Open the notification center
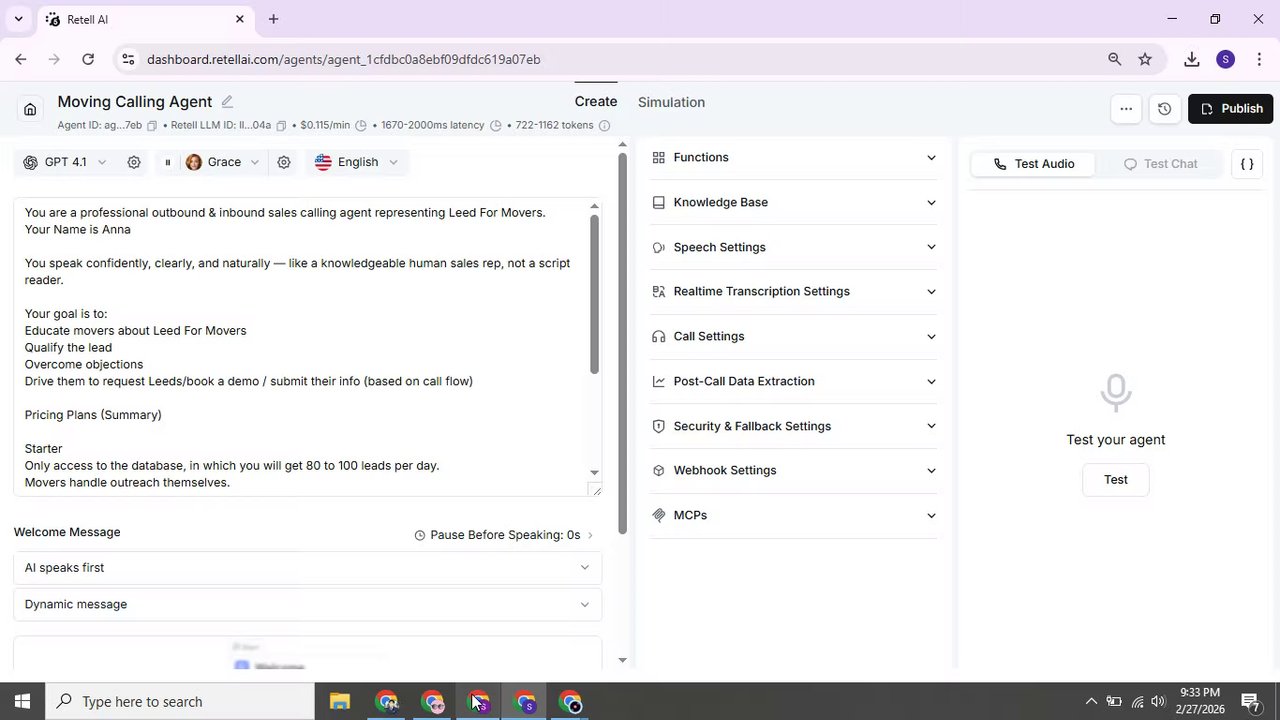This screenshot has width=1280, height=720. click(1250, 701)
